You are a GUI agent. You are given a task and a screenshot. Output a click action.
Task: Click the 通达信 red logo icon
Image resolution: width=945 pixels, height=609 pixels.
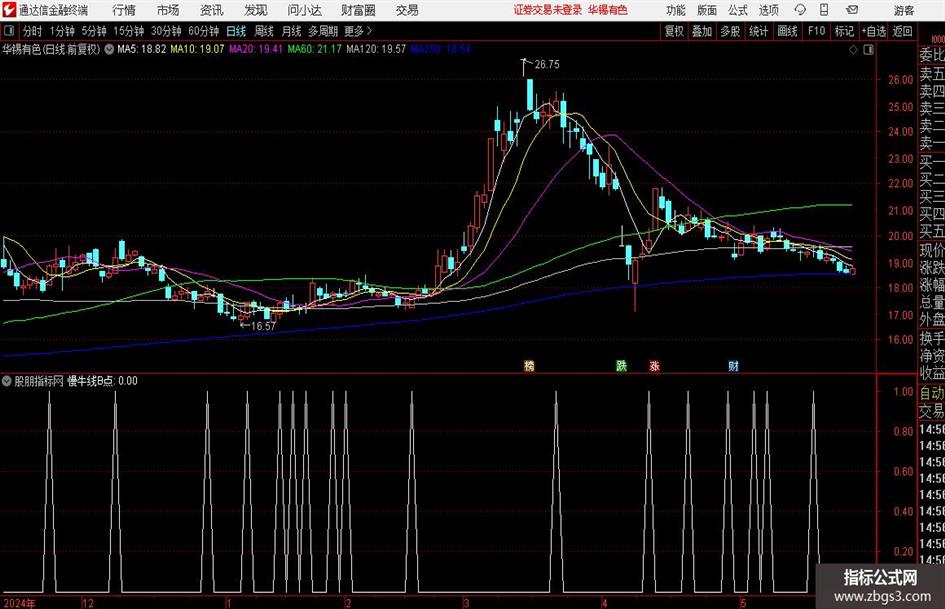click(9, 10)
